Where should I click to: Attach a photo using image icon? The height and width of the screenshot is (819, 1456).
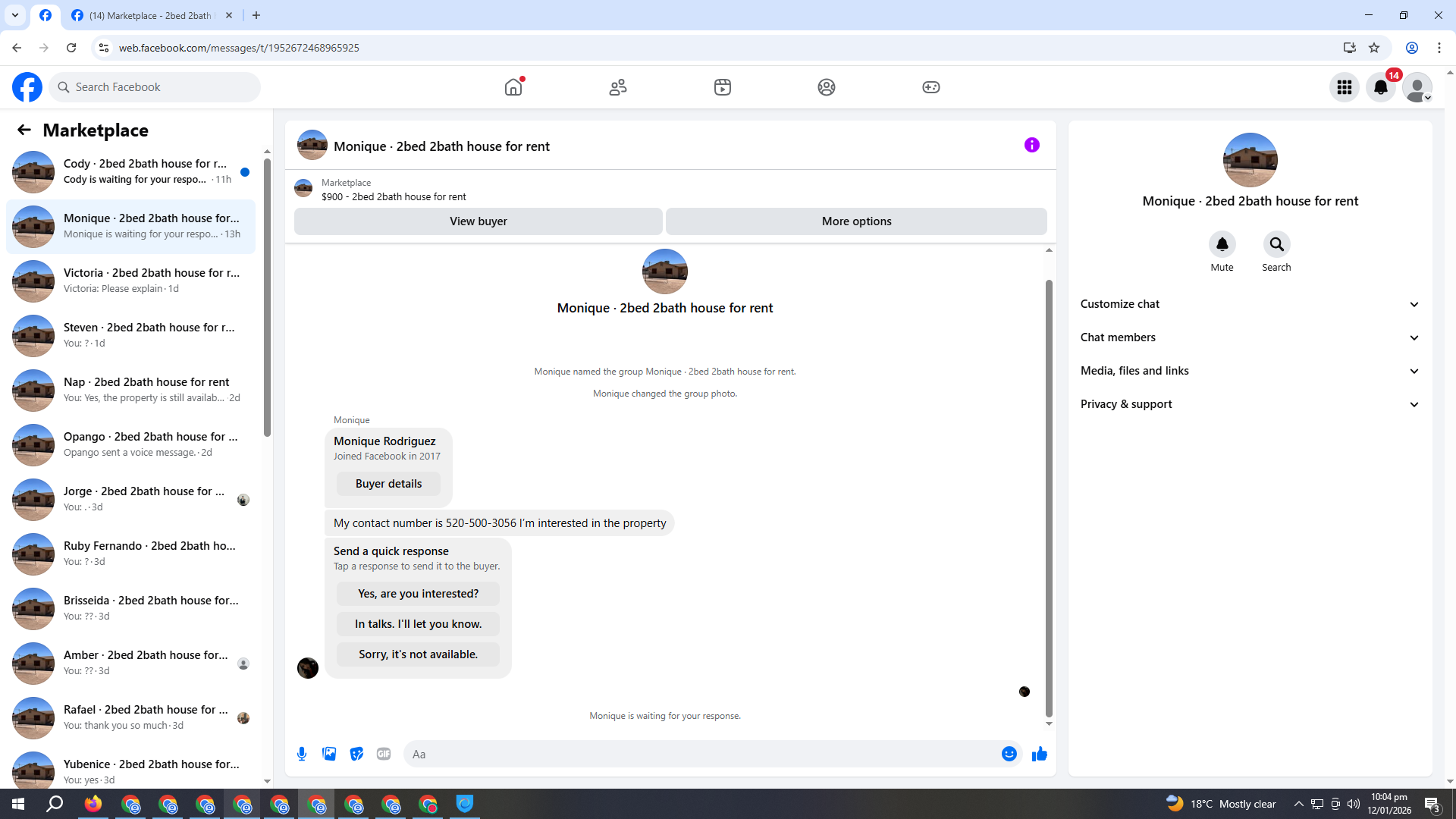(329, 754)
